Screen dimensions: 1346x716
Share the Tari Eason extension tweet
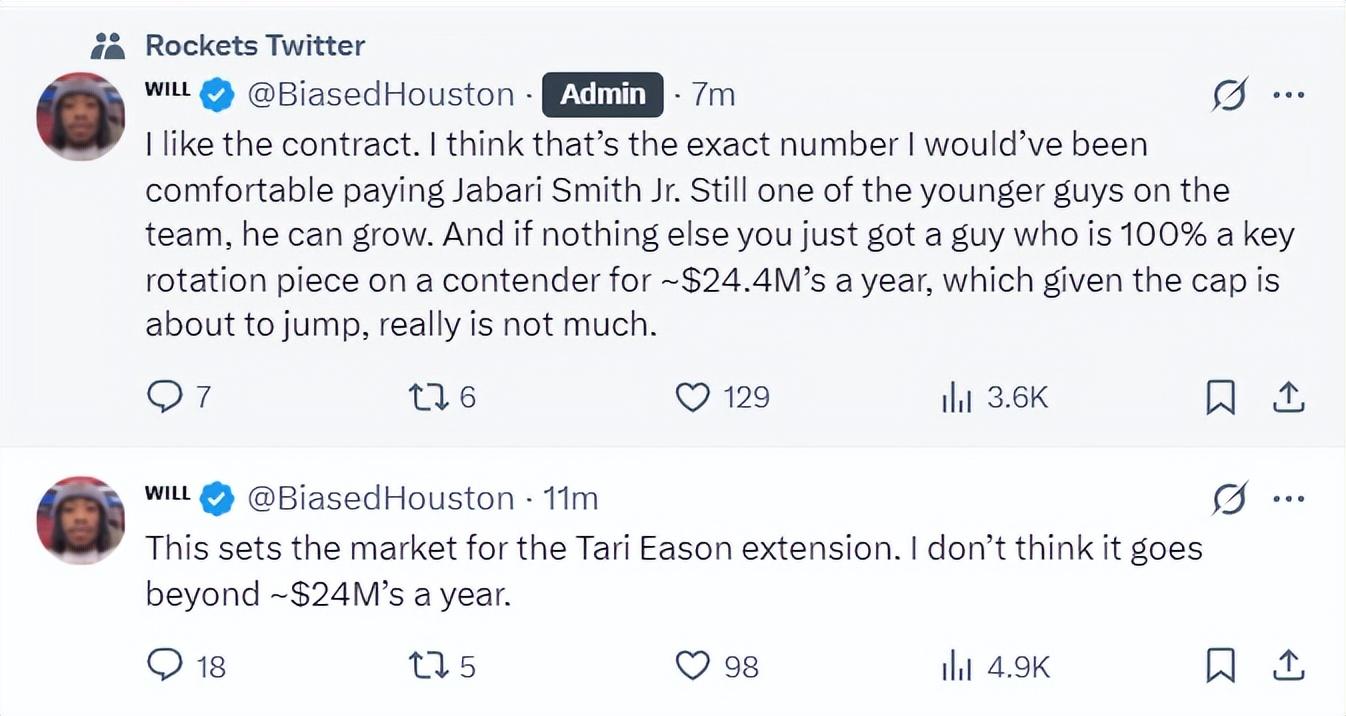(x=1288, y=665)
